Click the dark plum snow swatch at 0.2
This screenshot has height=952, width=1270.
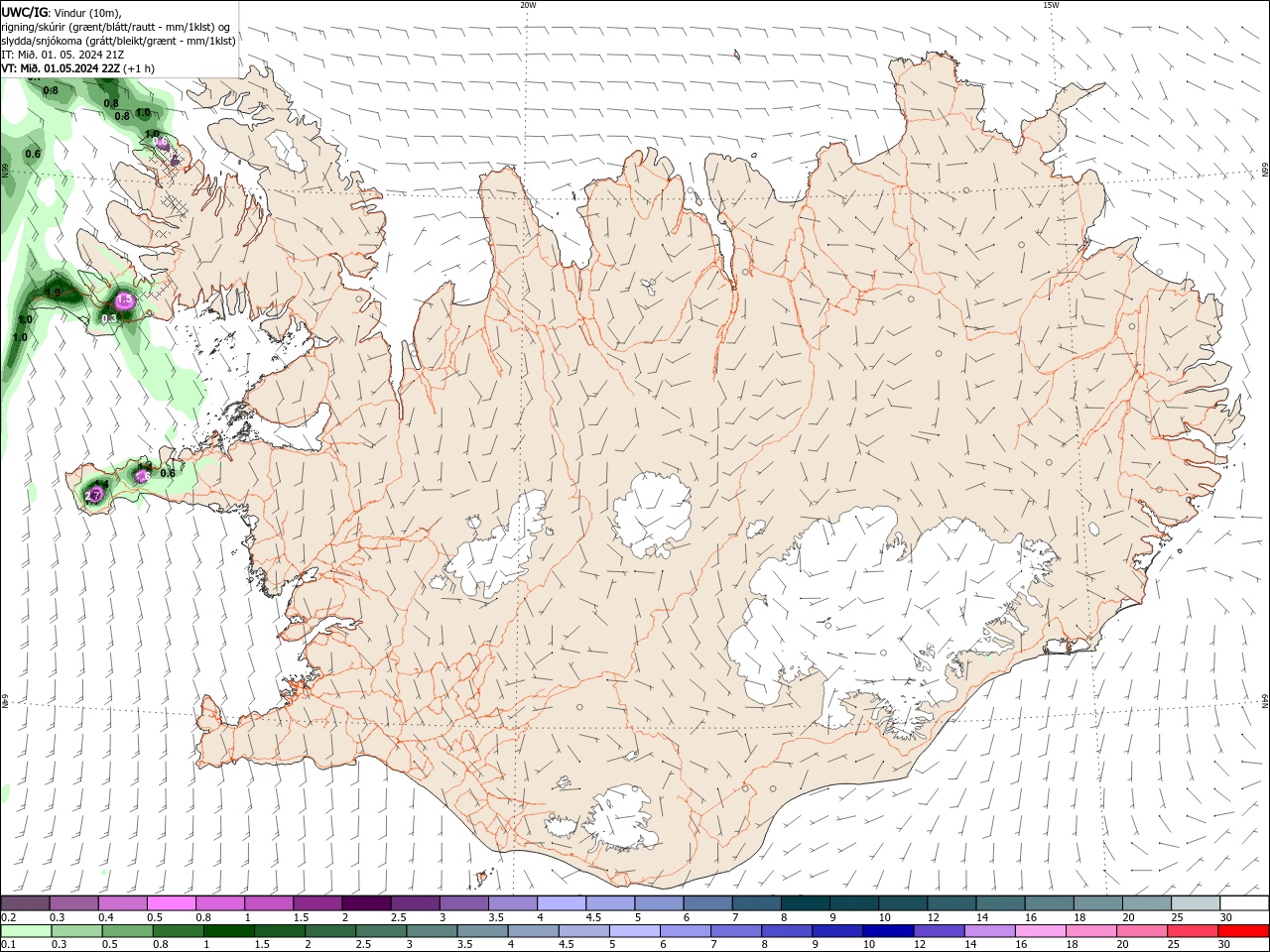click(25, 903)
